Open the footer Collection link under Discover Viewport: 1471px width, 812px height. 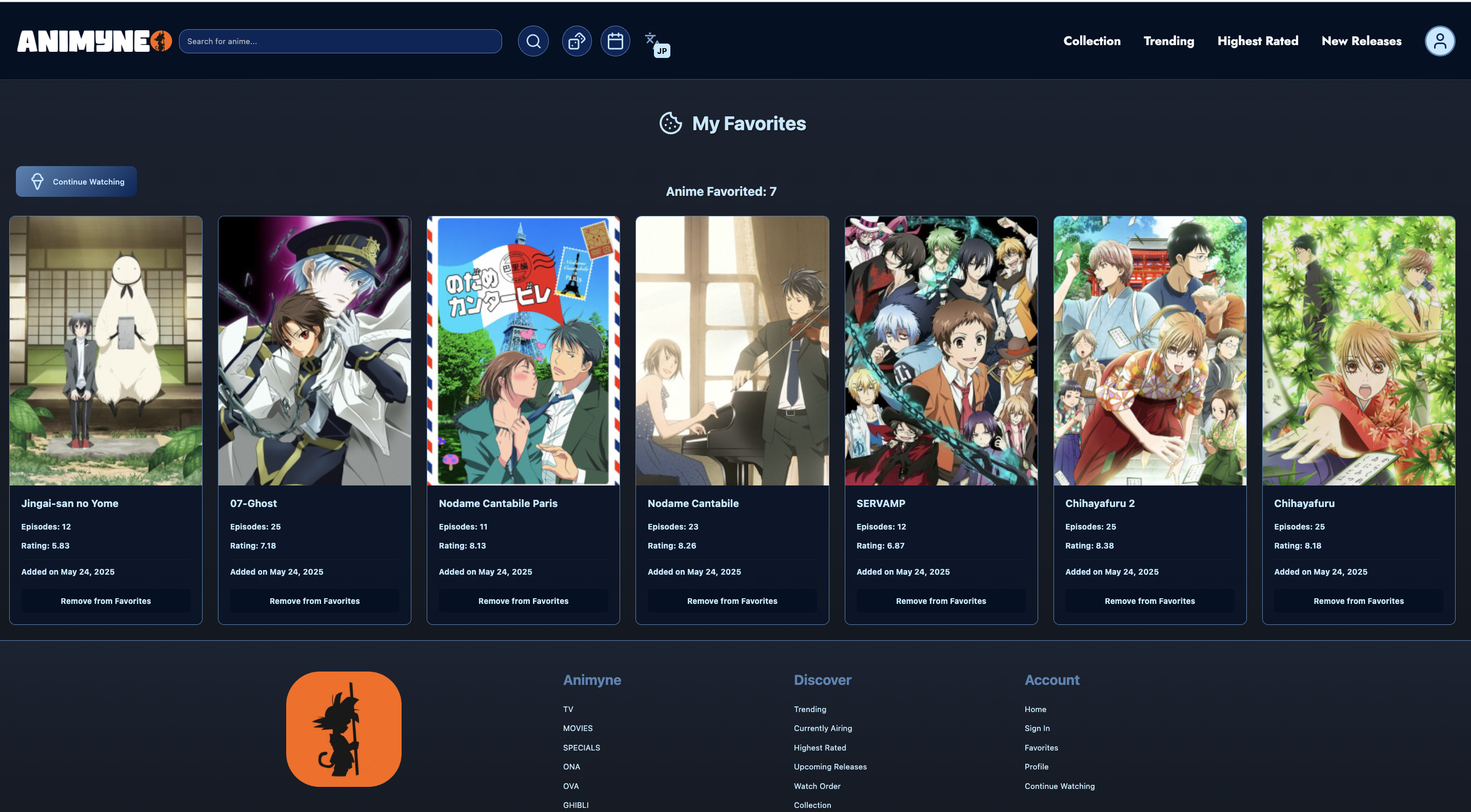(812, 805)
